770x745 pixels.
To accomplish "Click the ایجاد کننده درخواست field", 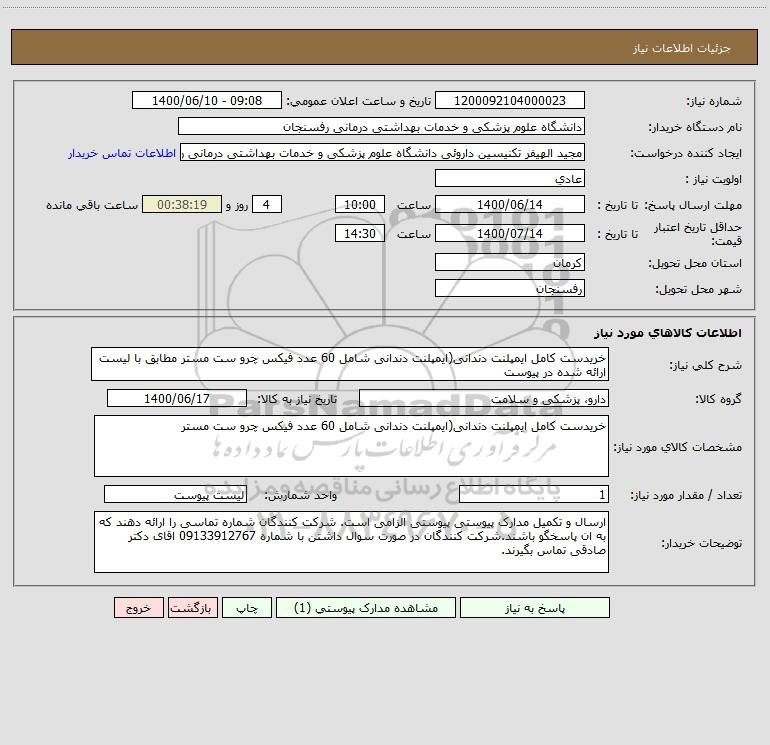I will (x=383, y=153).
